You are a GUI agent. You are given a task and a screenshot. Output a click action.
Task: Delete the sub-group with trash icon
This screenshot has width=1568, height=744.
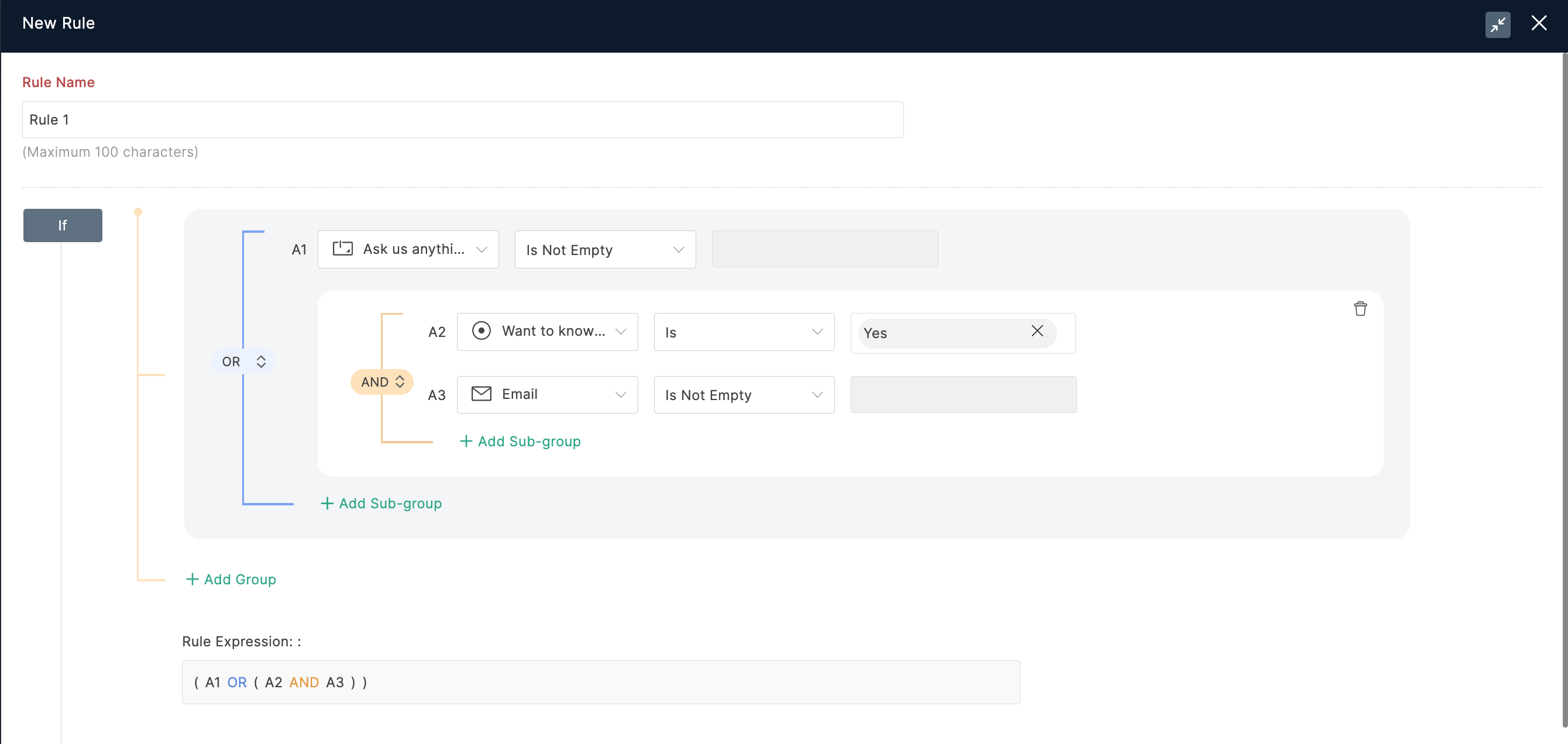[x=1360, y=308]
